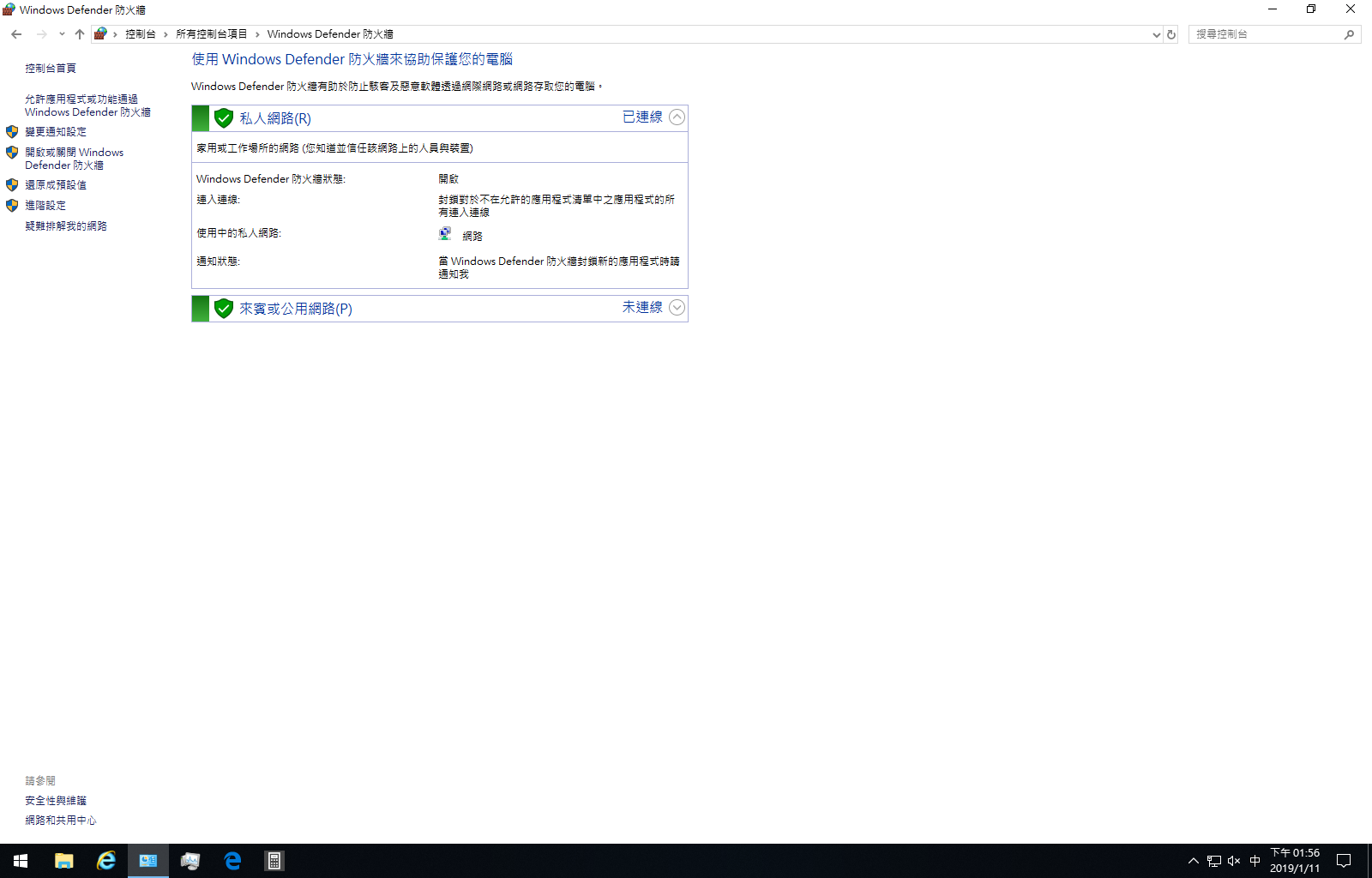This screenshot has width=1372, height=878.
Task: Click the network tray icon
Action: pyautogui.click(x=1214, y=861)
